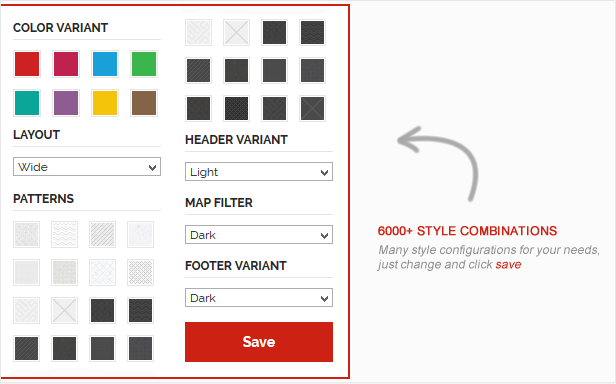Open the Layout dropdown showing Wide
Image resolution: width=616 pixels, height=384 pixels.
87,167
